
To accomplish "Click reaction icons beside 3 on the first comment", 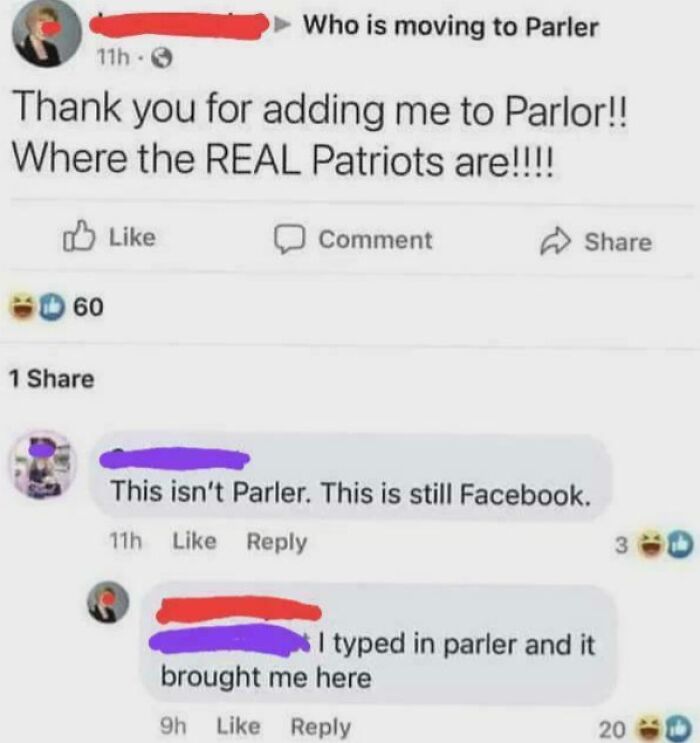I will pos(667,544).
